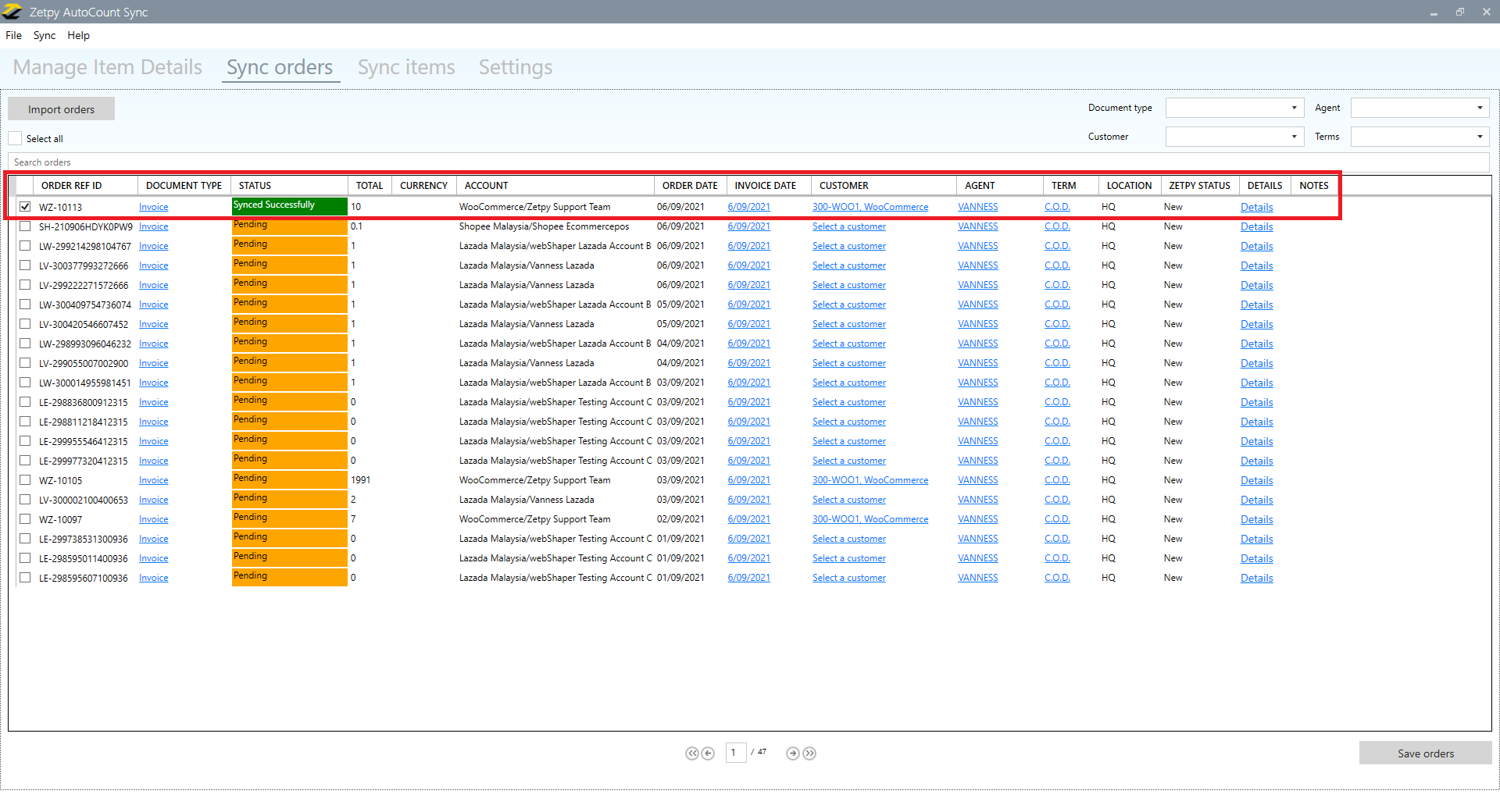
Task: Click the Save orders button
Action: (1425, 753)
